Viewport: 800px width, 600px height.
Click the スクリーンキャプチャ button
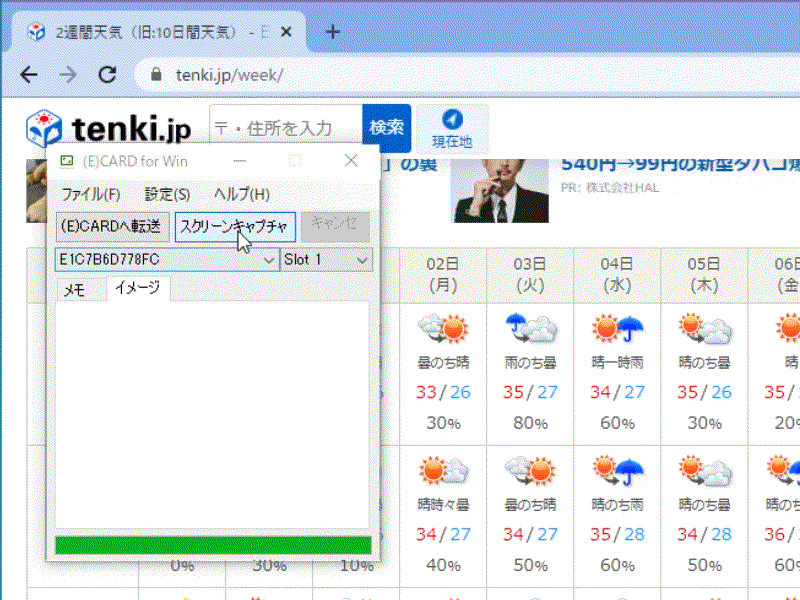[235, 227]
